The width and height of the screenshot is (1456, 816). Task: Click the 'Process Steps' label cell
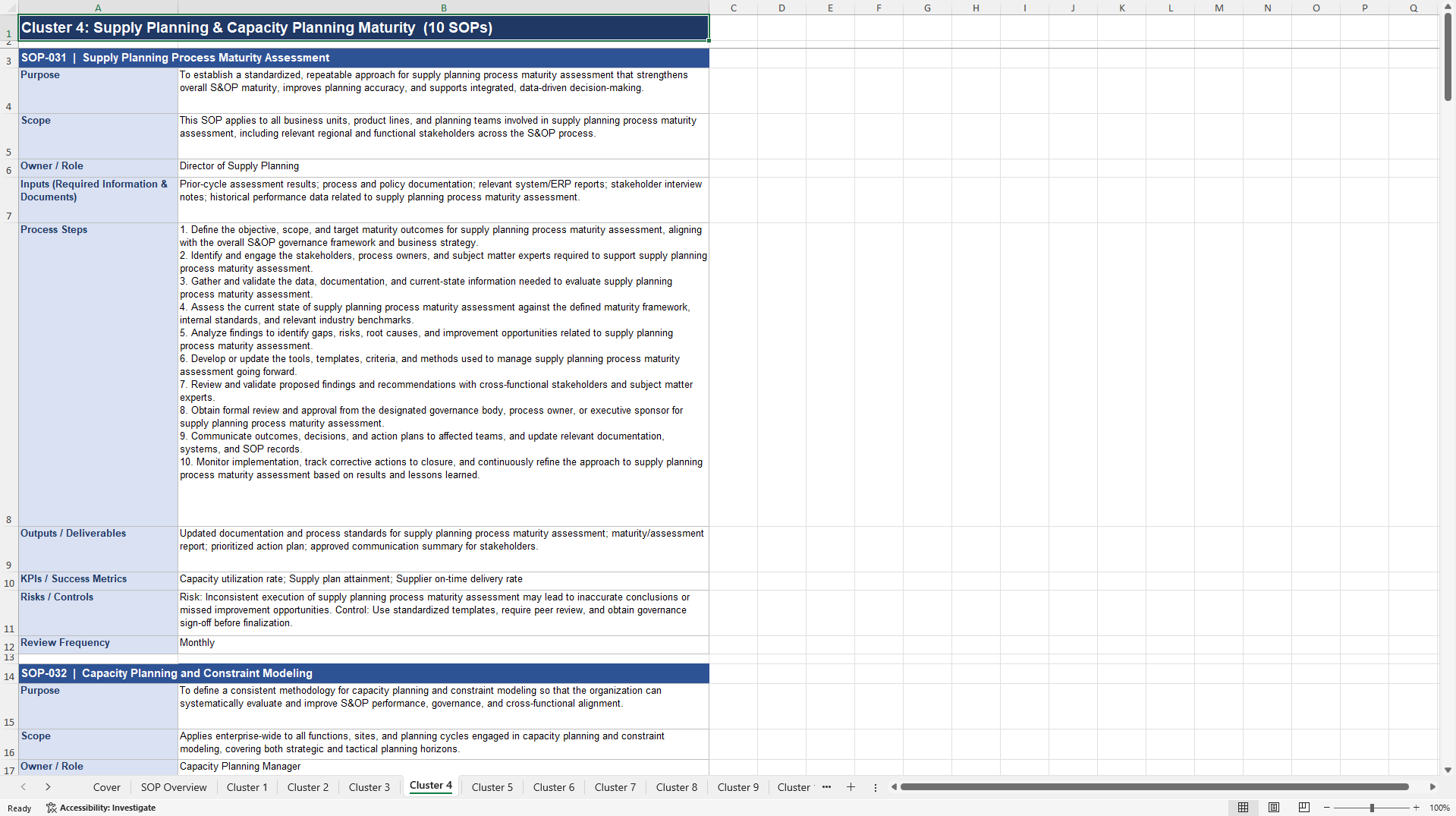pos(98,375)
